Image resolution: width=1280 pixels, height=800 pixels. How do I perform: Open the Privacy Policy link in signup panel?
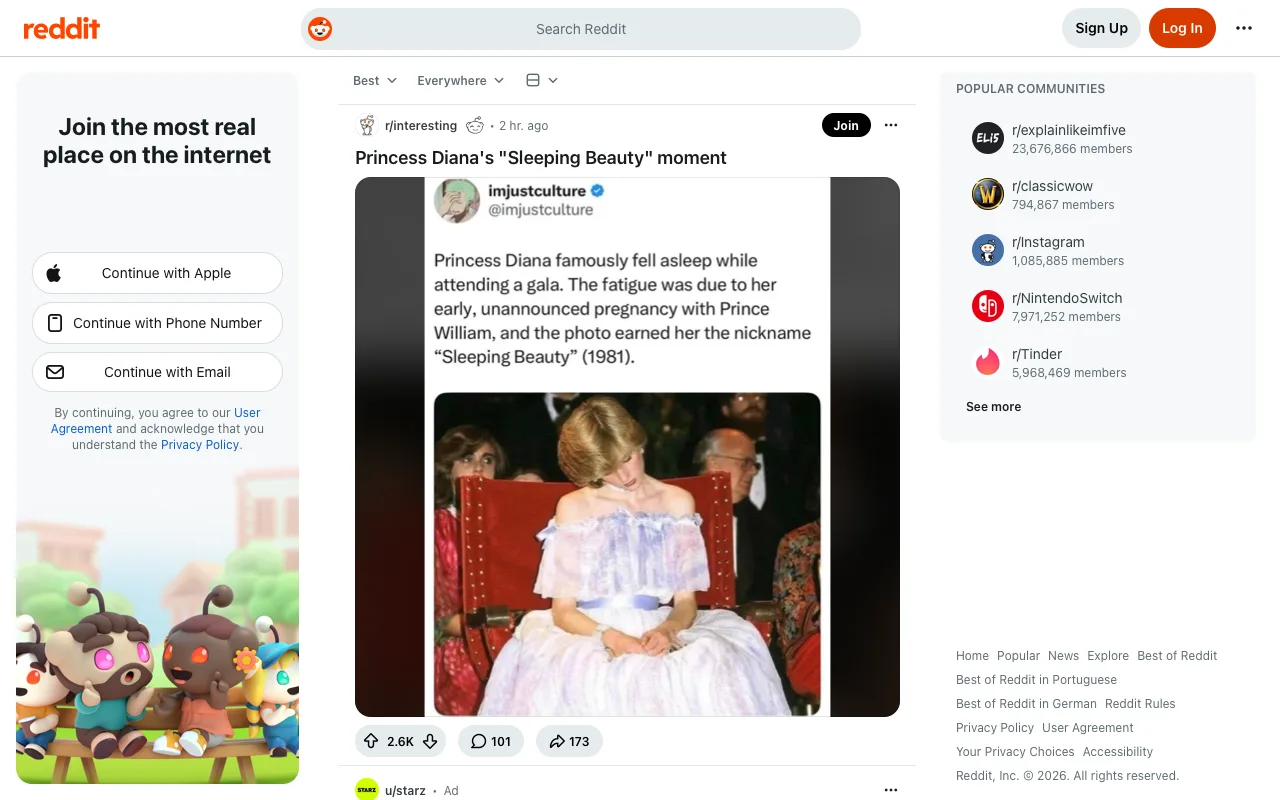(200, 445)
